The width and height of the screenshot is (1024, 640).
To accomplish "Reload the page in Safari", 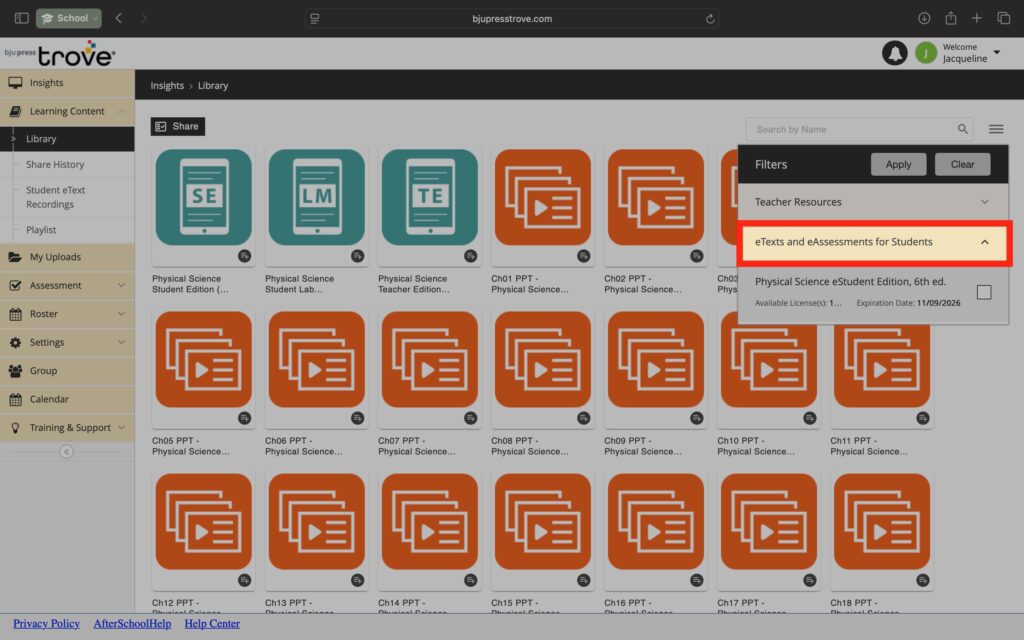I will 710,19.
